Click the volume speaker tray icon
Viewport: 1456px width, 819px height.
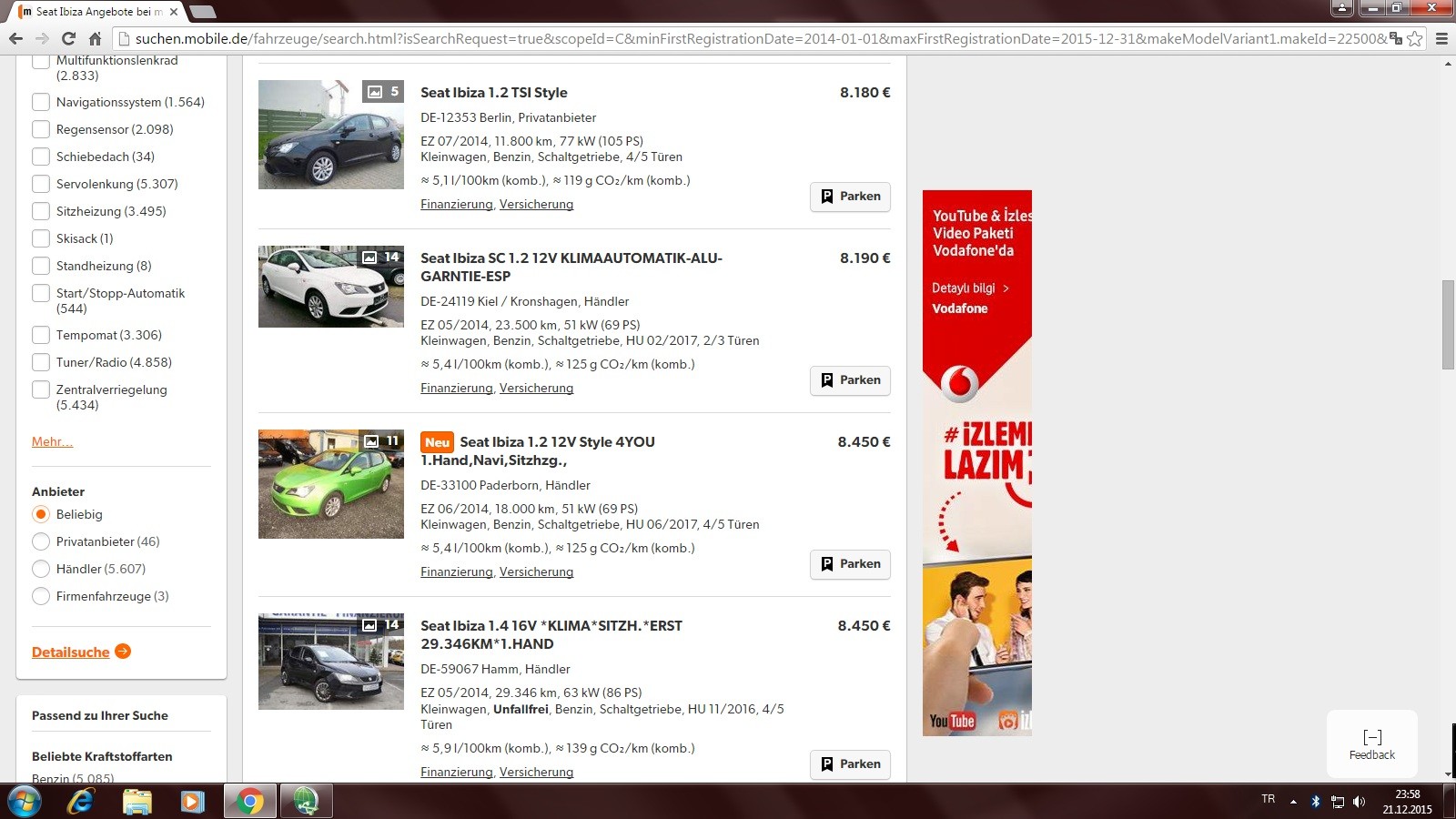click(x=1359, y=802)
